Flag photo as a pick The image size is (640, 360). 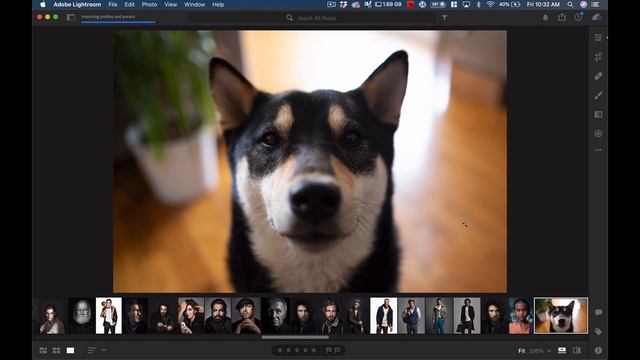(329, 350)
